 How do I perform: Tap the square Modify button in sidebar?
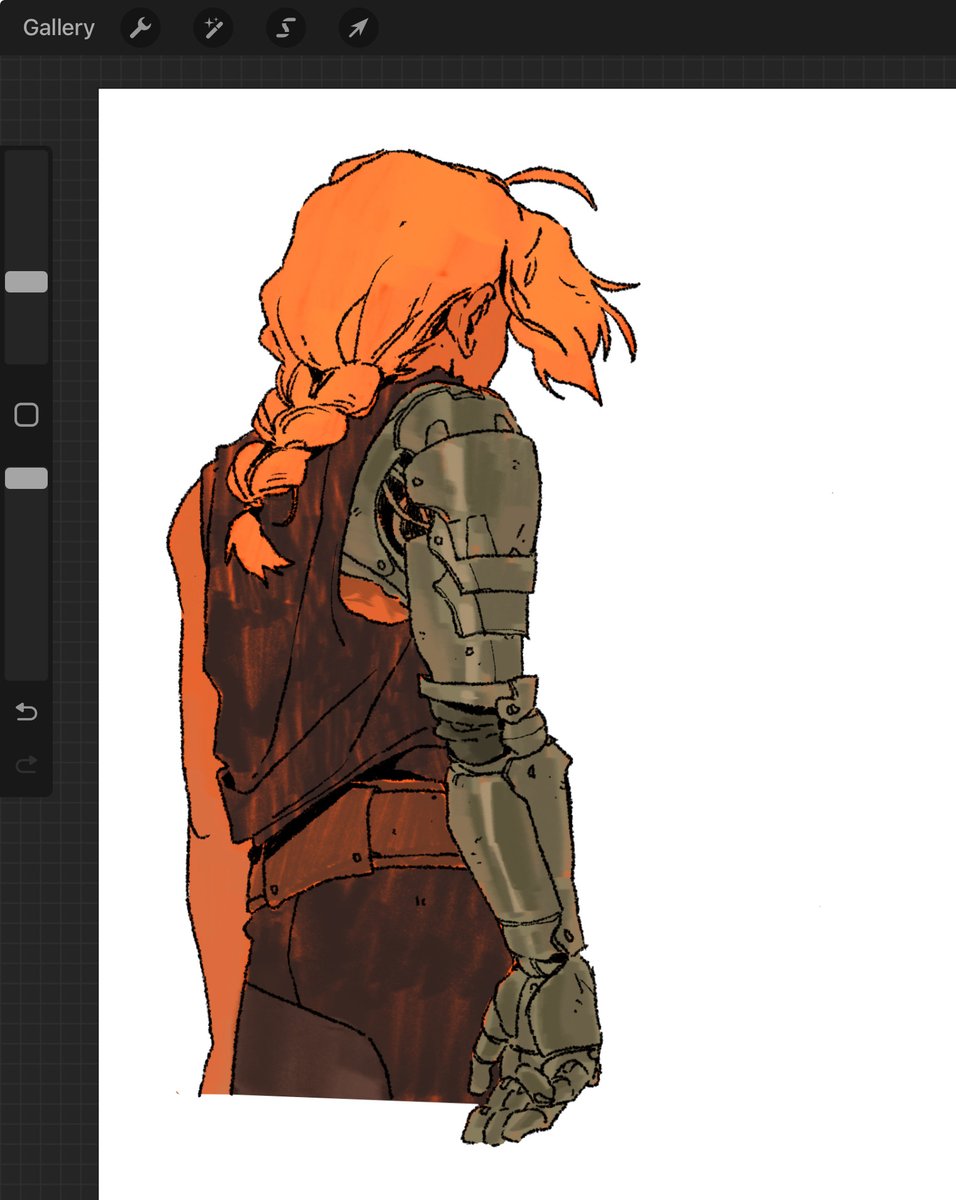(x=26, y=415)
